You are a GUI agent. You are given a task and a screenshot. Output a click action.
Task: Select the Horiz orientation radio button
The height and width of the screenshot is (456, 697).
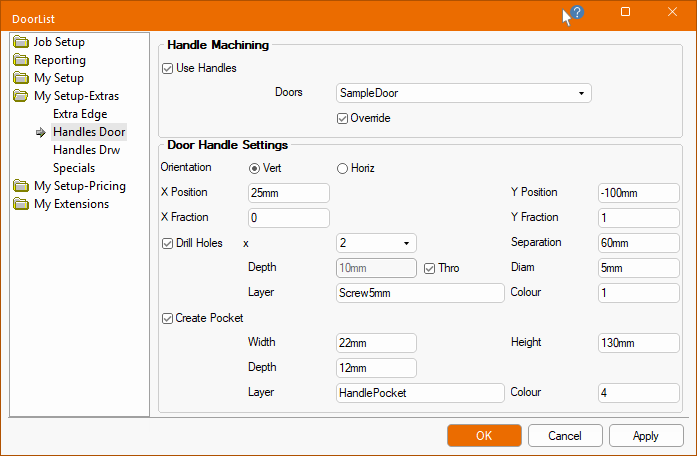tap(342, 168)
